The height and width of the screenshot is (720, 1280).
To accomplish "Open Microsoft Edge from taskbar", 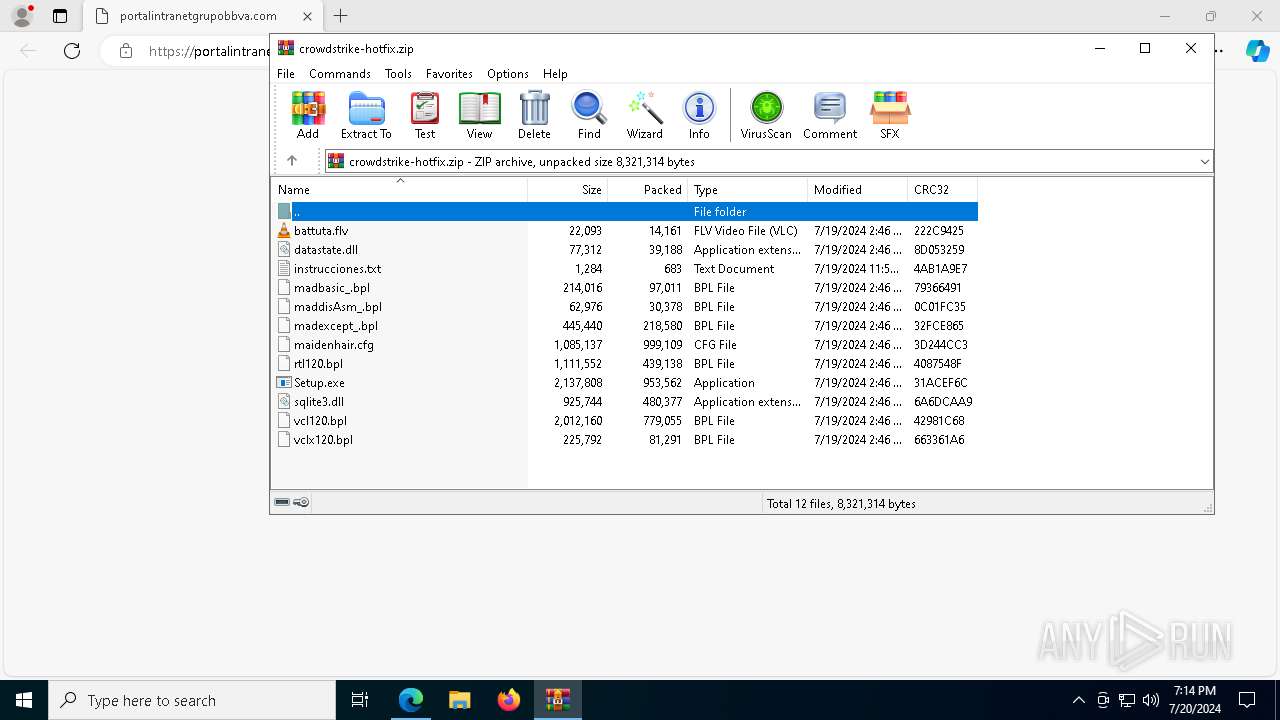I will 411,700.
